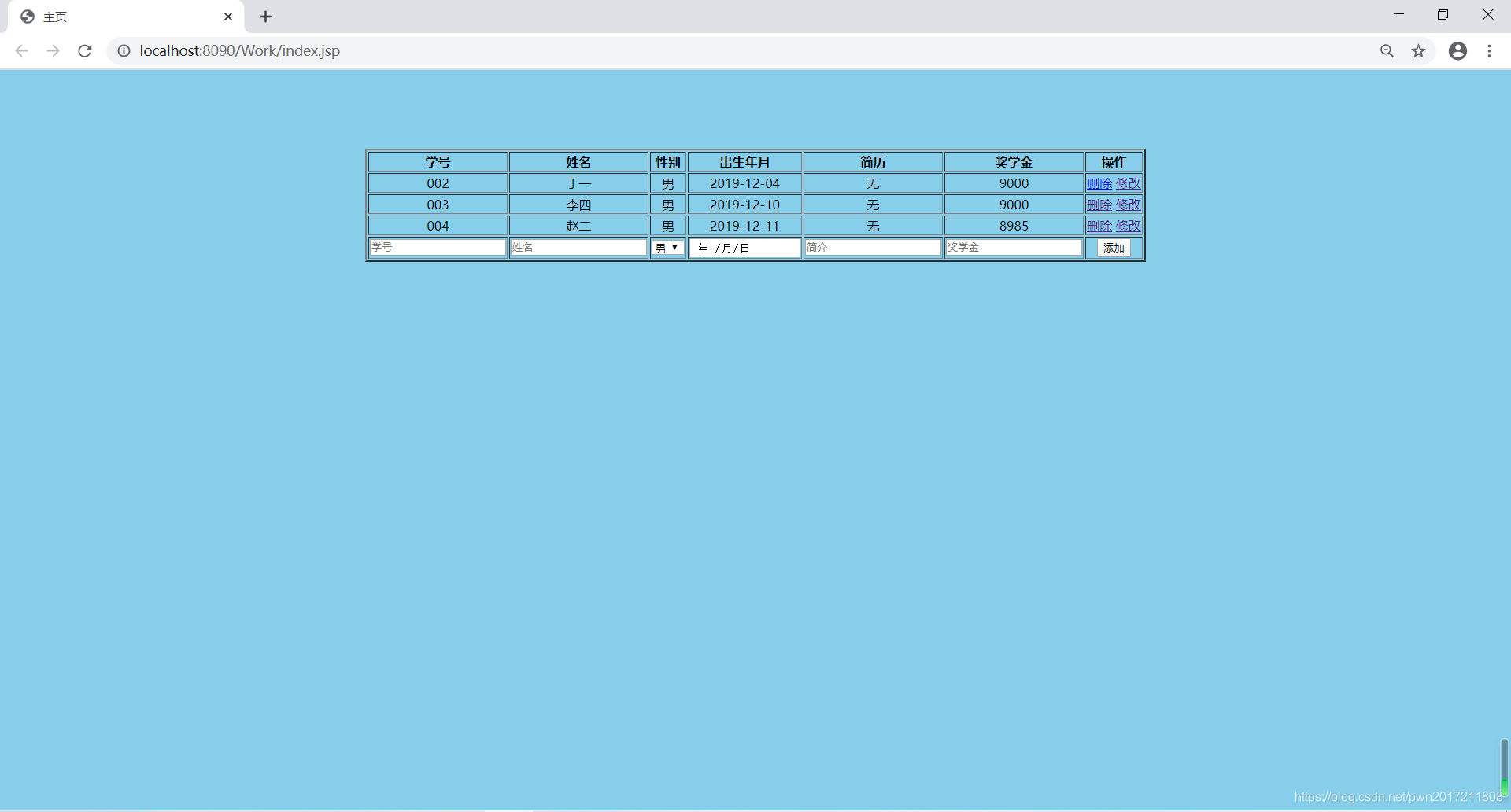The width and height of the screenshot is (1511, 812).
Task: Minimize the browser window
Action: pyautogui.click(x=1398, y=15)
